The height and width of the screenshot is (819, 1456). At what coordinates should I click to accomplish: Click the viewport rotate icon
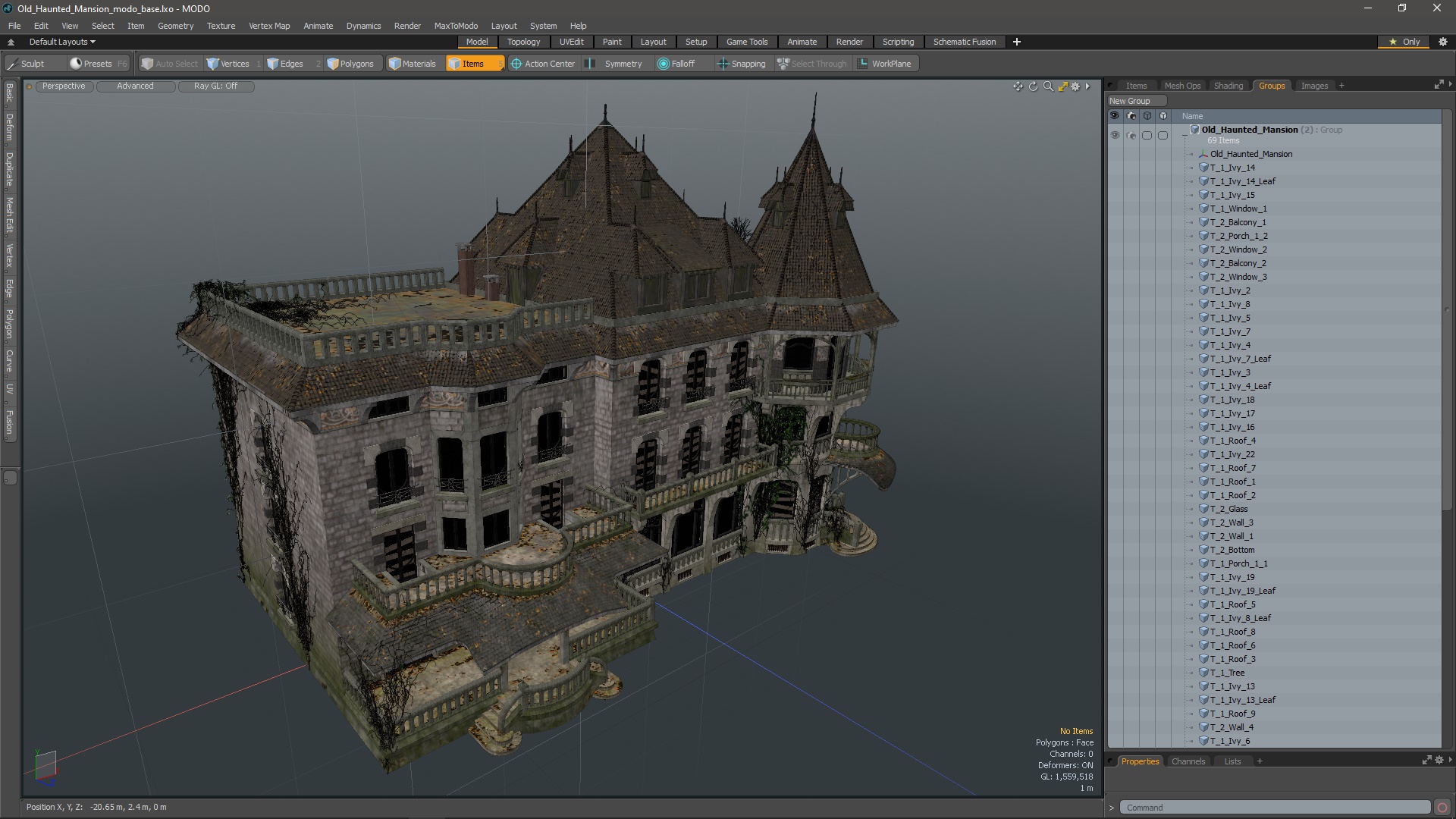click(1033, 86)
